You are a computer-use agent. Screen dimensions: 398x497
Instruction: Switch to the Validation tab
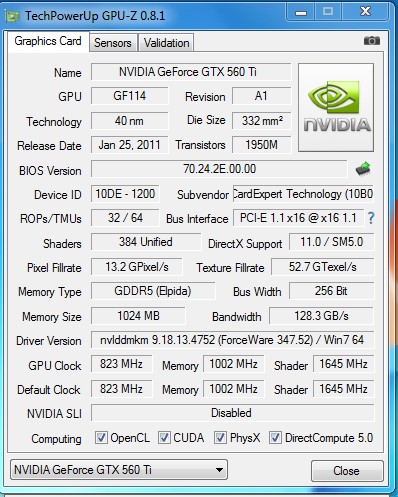coord(166,43)
